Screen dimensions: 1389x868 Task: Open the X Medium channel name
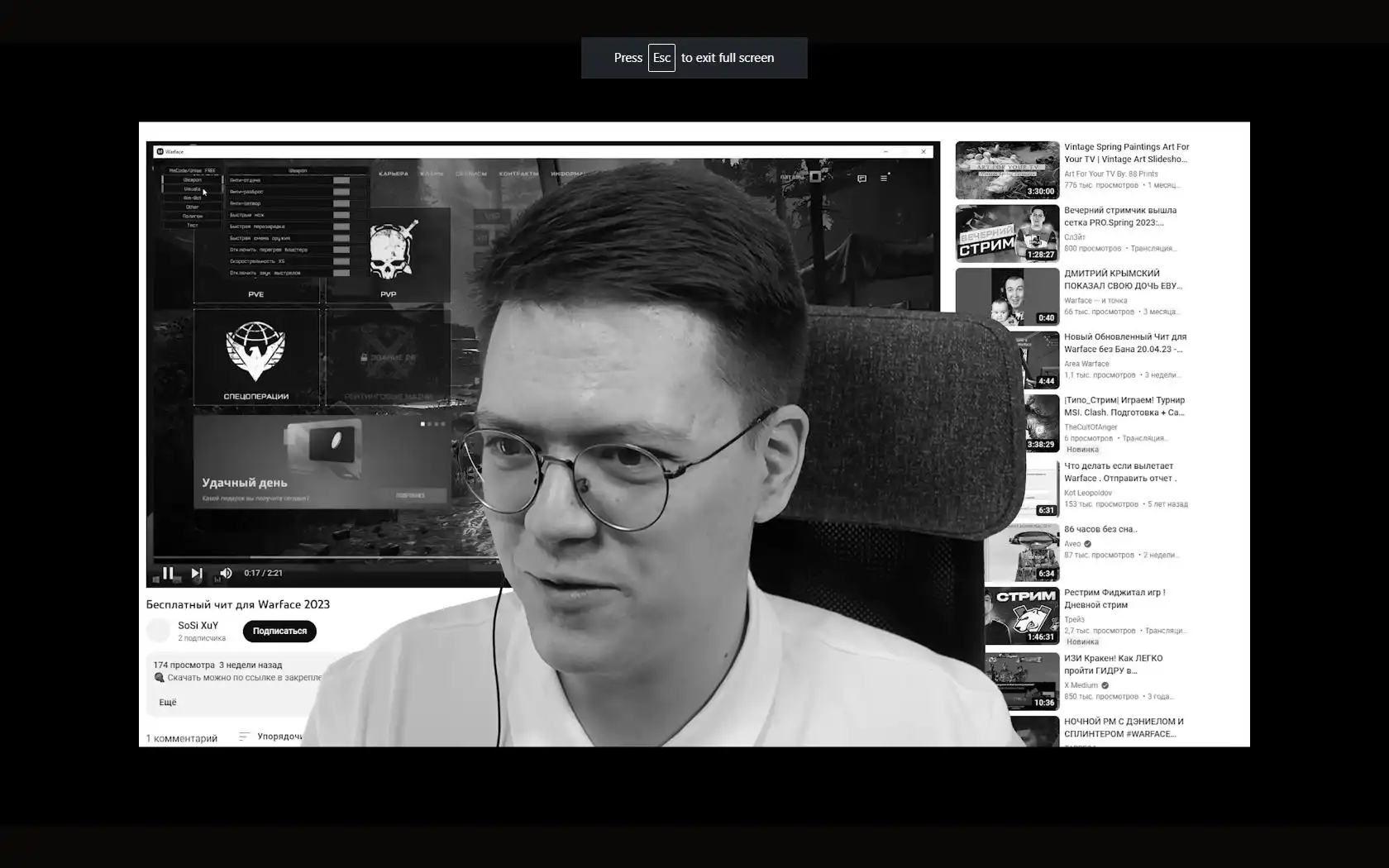pos(1081,685)
